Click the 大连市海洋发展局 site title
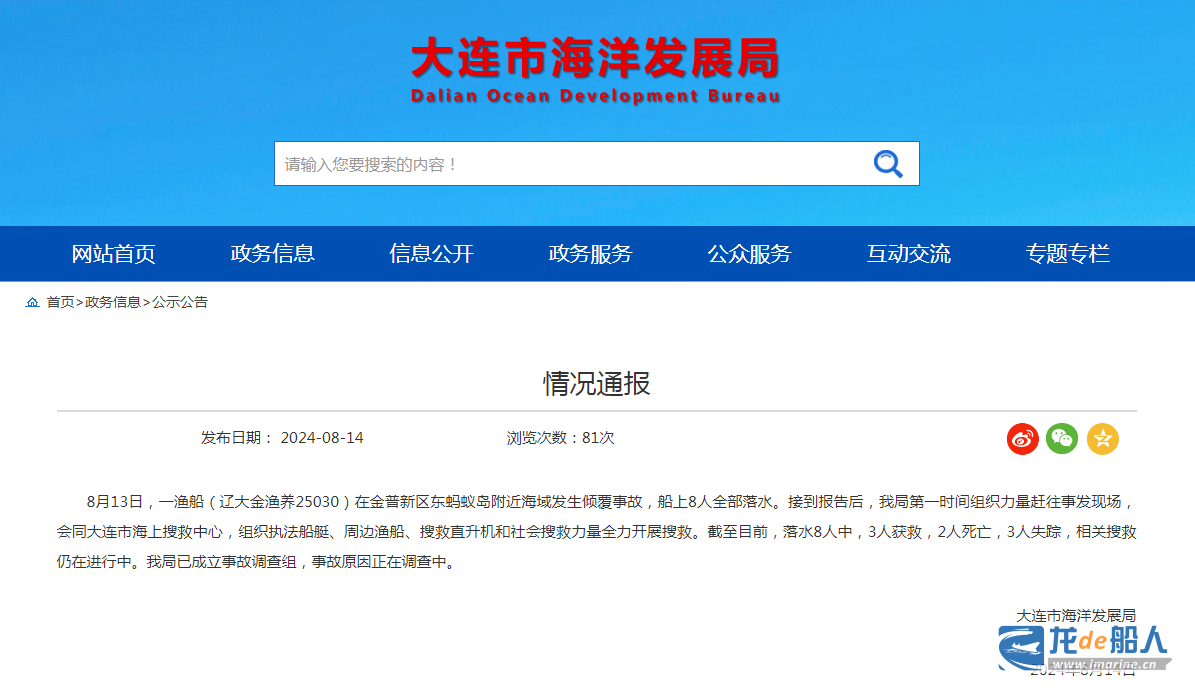Viewport: 1195px width, 693px height. 596,58
